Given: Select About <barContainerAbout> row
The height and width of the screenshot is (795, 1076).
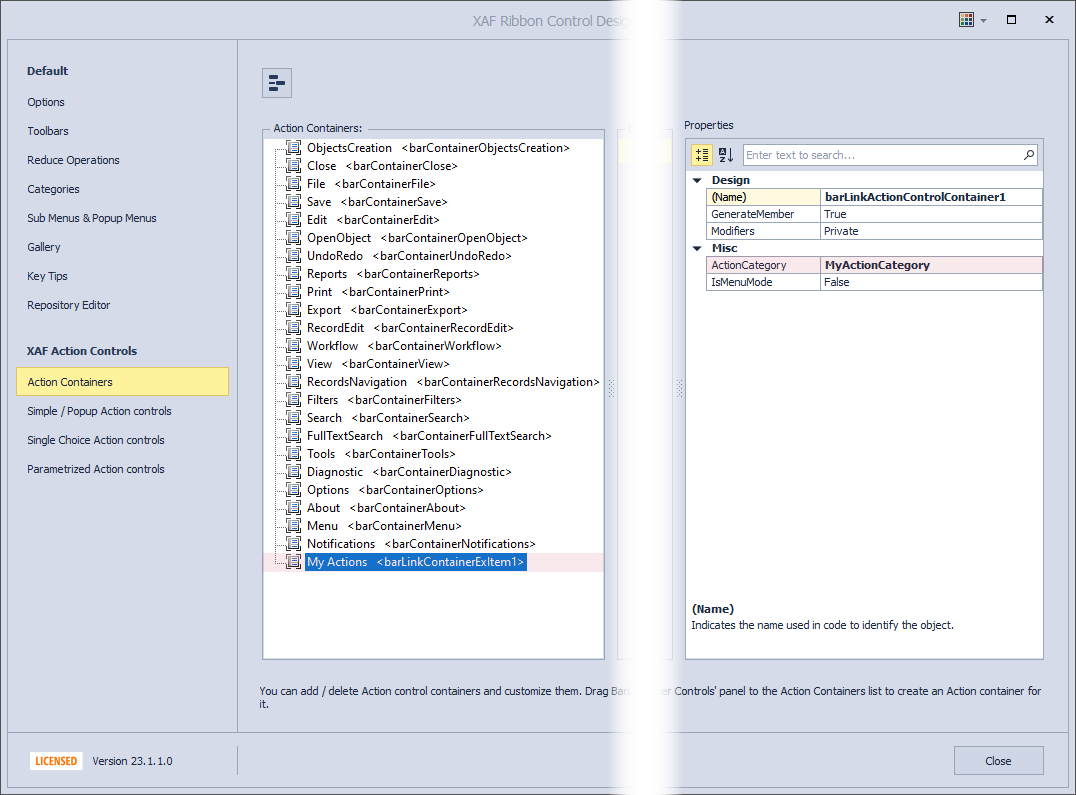Looking at the screenshot, I should point(386,508).
